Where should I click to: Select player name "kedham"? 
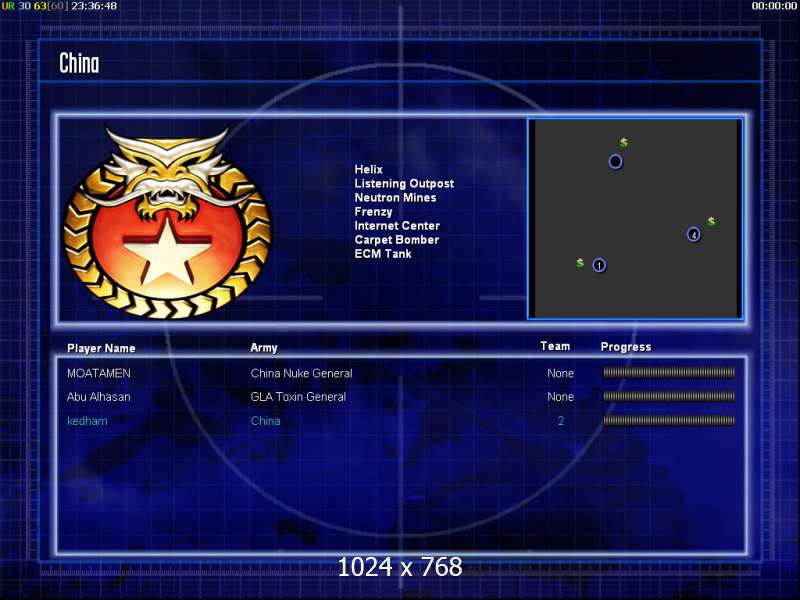87,421
